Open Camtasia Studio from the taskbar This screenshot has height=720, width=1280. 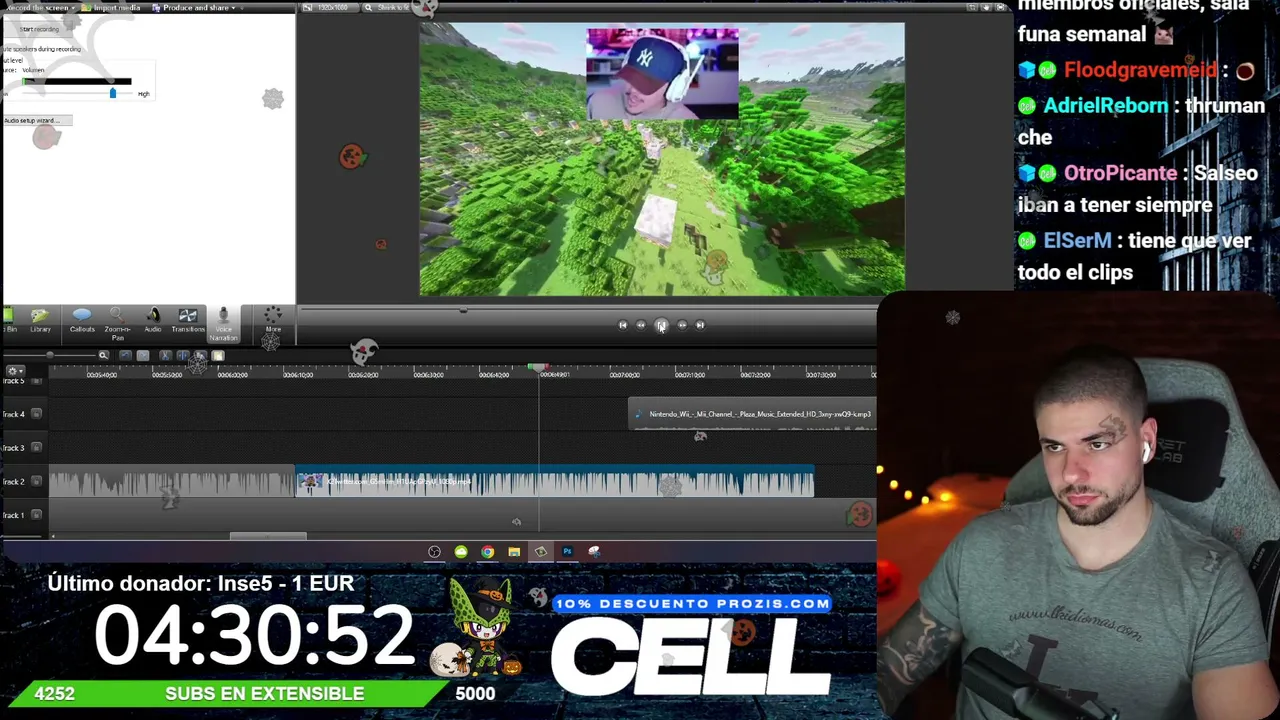(541, 552)
